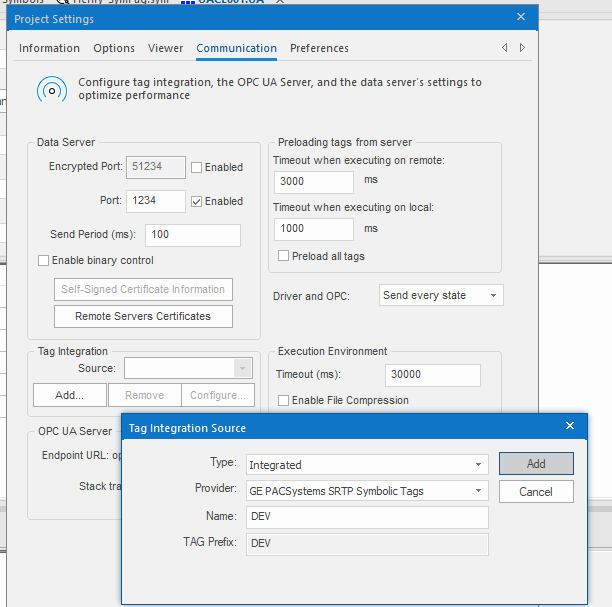
Task: Switch to the Information tab
Action: tap(49, 48)
